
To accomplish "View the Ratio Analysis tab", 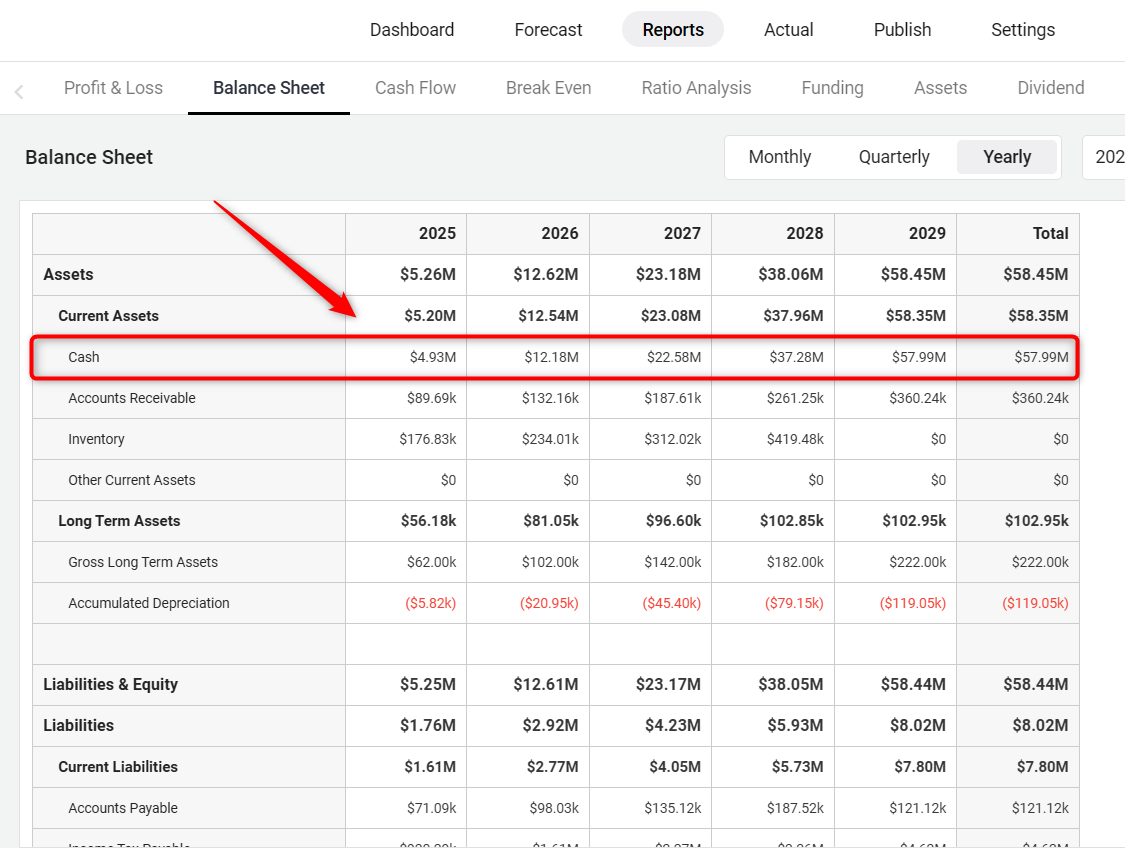I will pyautogui.click(x=696, y=88).
